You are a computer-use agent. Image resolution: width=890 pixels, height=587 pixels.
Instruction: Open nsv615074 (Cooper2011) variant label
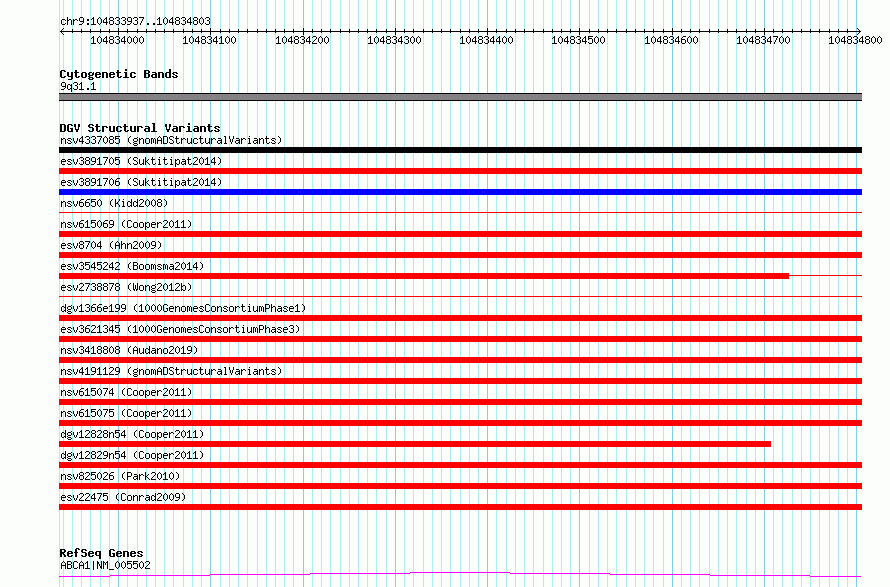[126, 392]
